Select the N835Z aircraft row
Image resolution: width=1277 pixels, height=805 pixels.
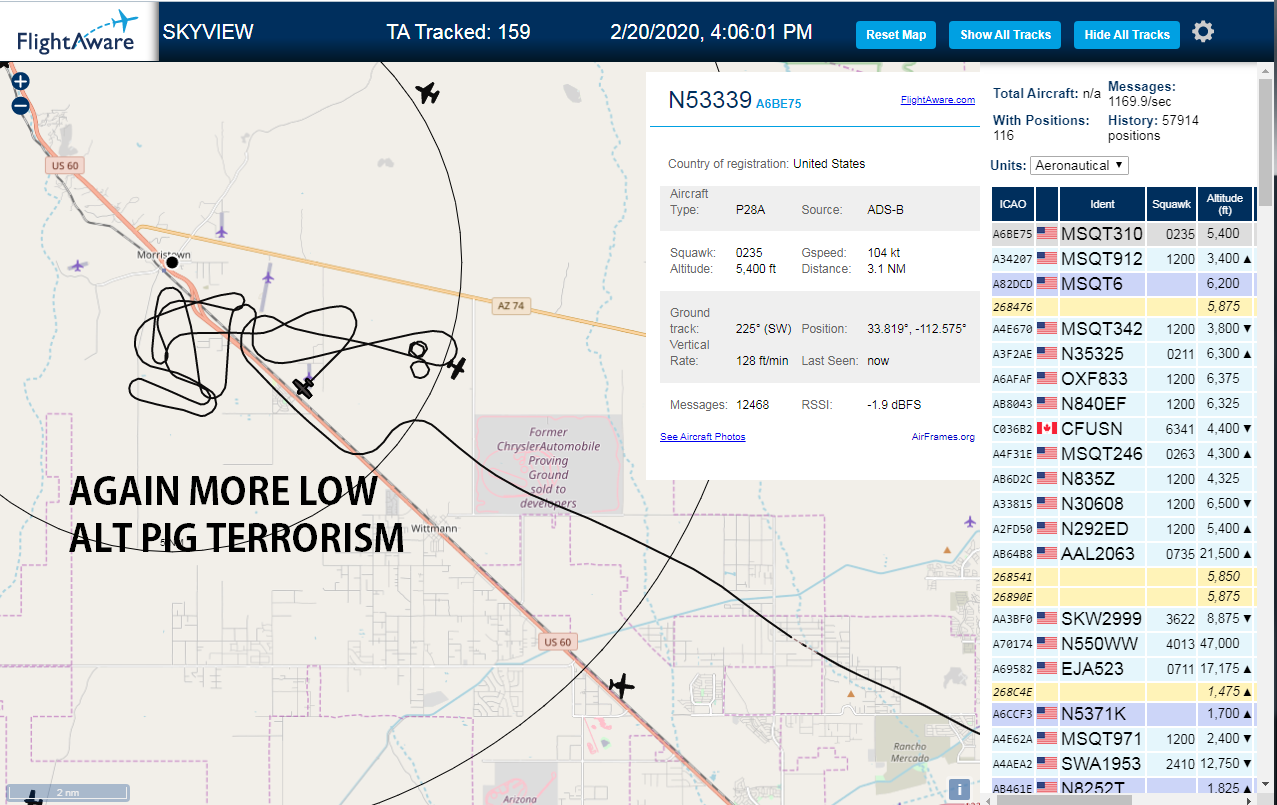(x=1122, y=478)
